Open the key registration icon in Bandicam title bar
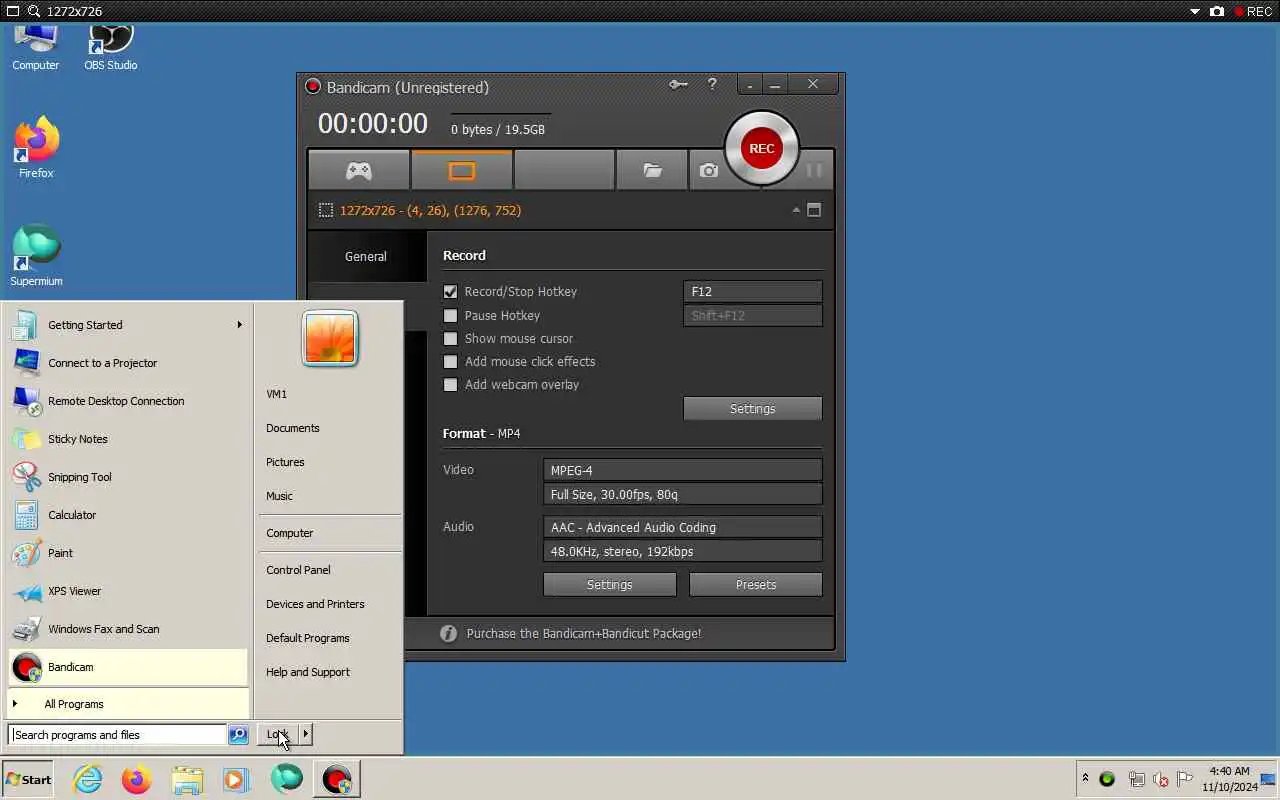Viewport: 1280px width, 800px height. (x=678, y=85)
